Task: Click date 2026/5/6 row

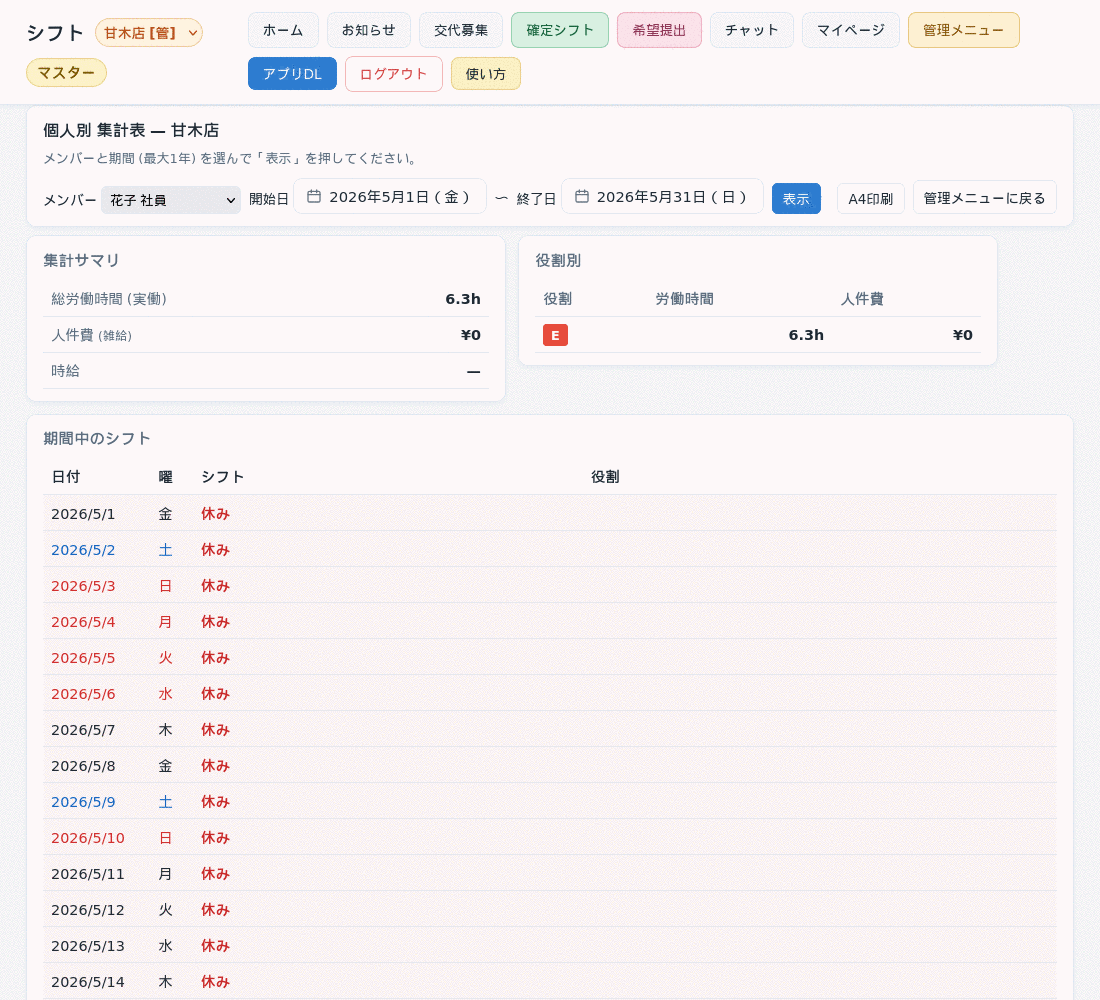Action: (549, 694)
